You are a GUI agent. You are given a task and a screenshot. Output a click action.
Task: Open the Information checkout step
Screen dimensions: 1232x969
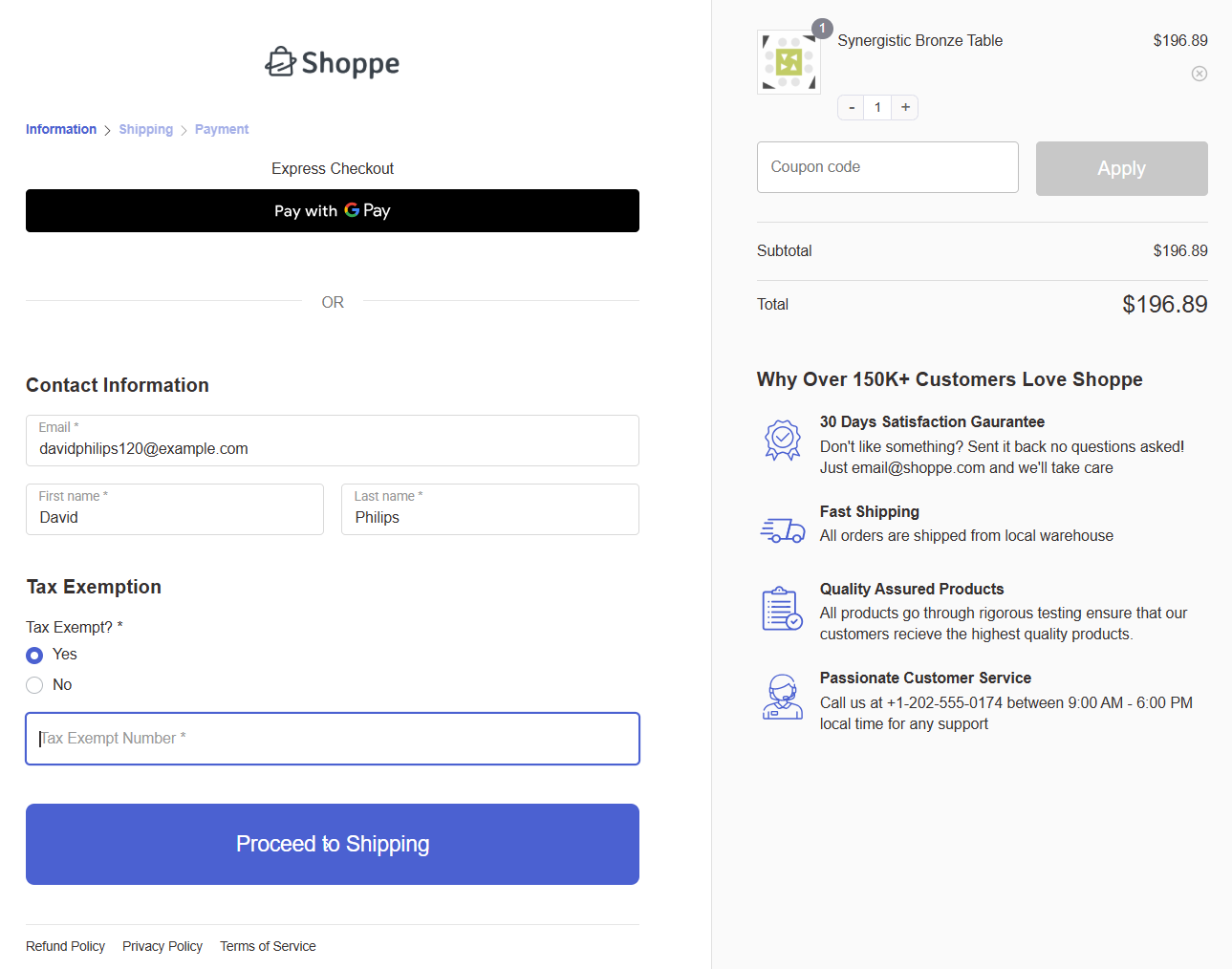60,129
